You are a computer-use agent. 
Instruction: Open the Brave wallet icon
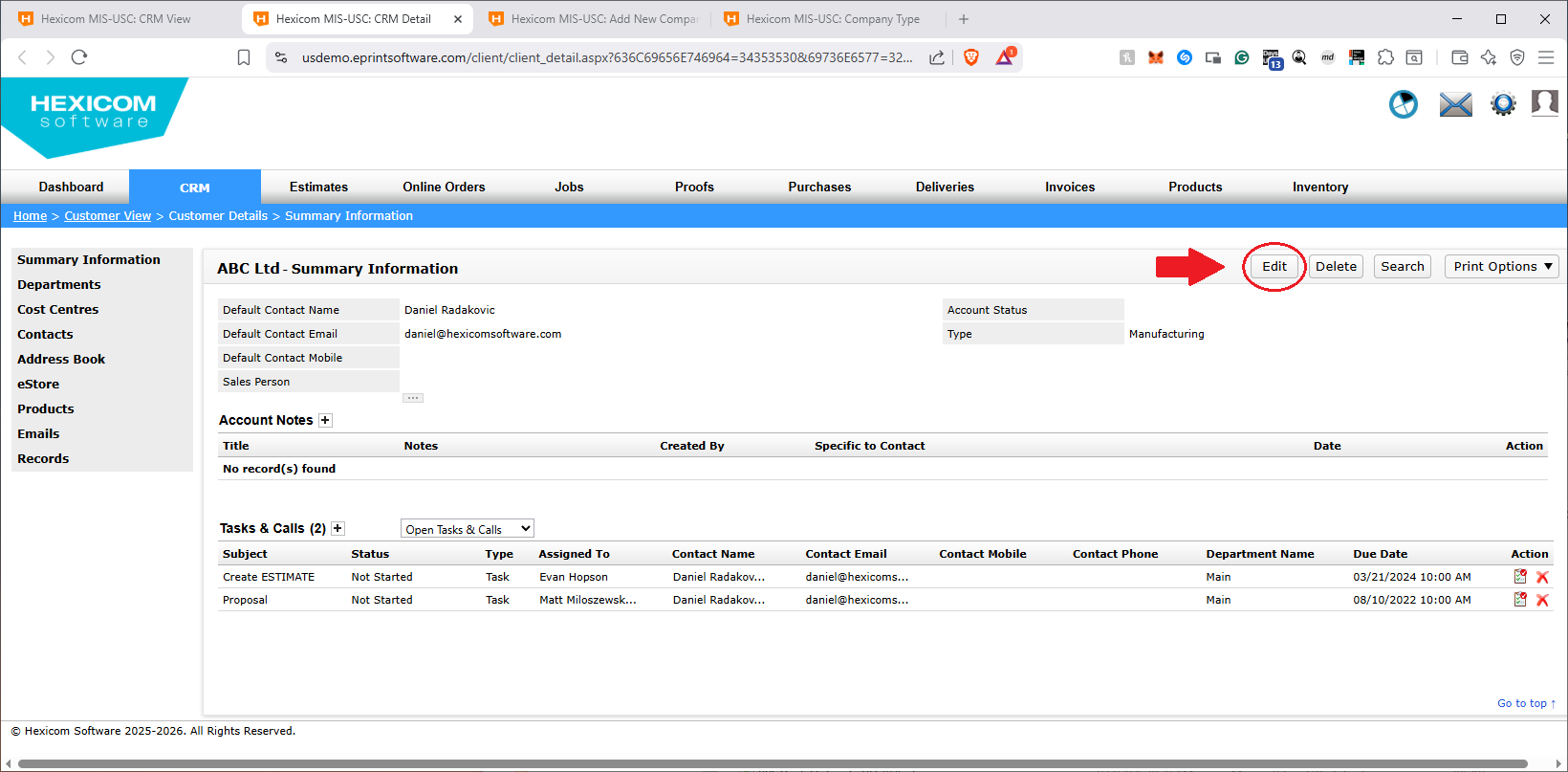(1459, 57)
